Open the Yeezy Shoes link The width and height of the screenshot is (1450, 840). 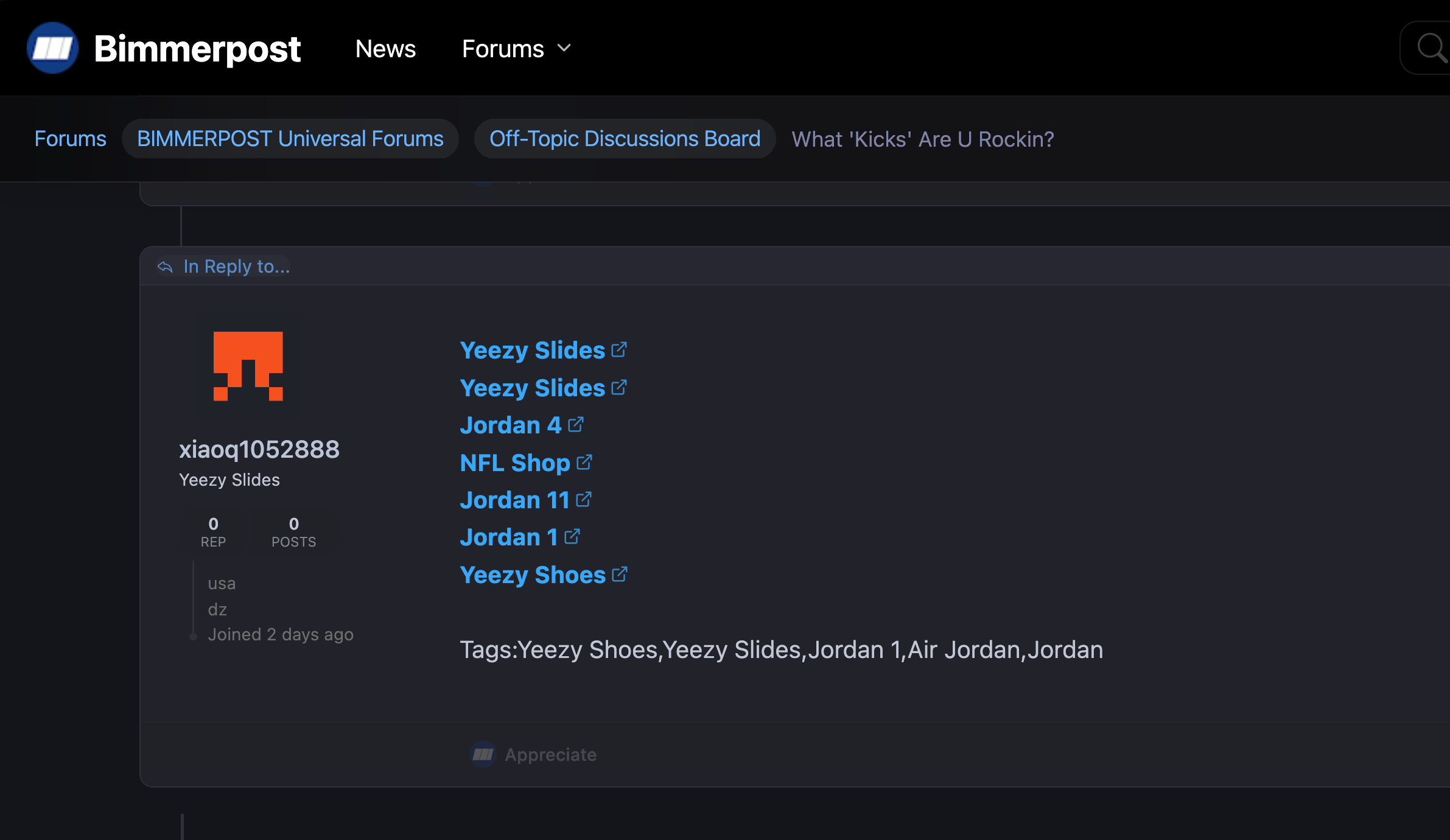(533, 575)
